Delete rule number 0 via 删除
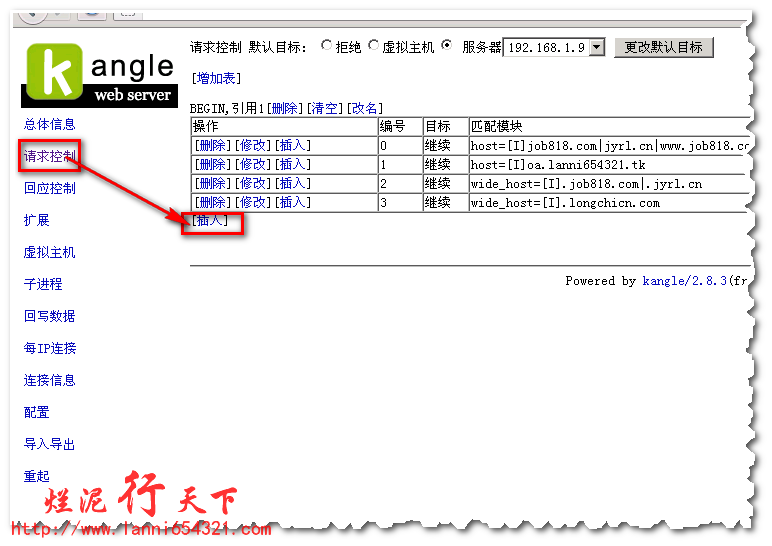Image resolution: width=772 pixels, height=546 pixels. 212,146
